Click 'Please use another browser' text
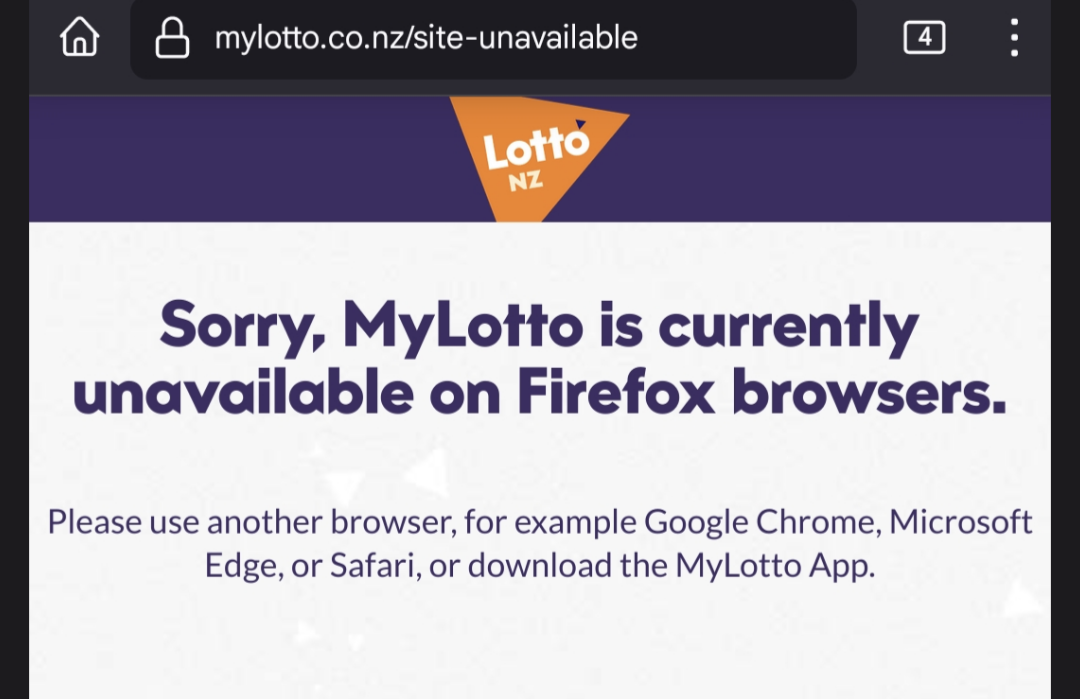 251,522
